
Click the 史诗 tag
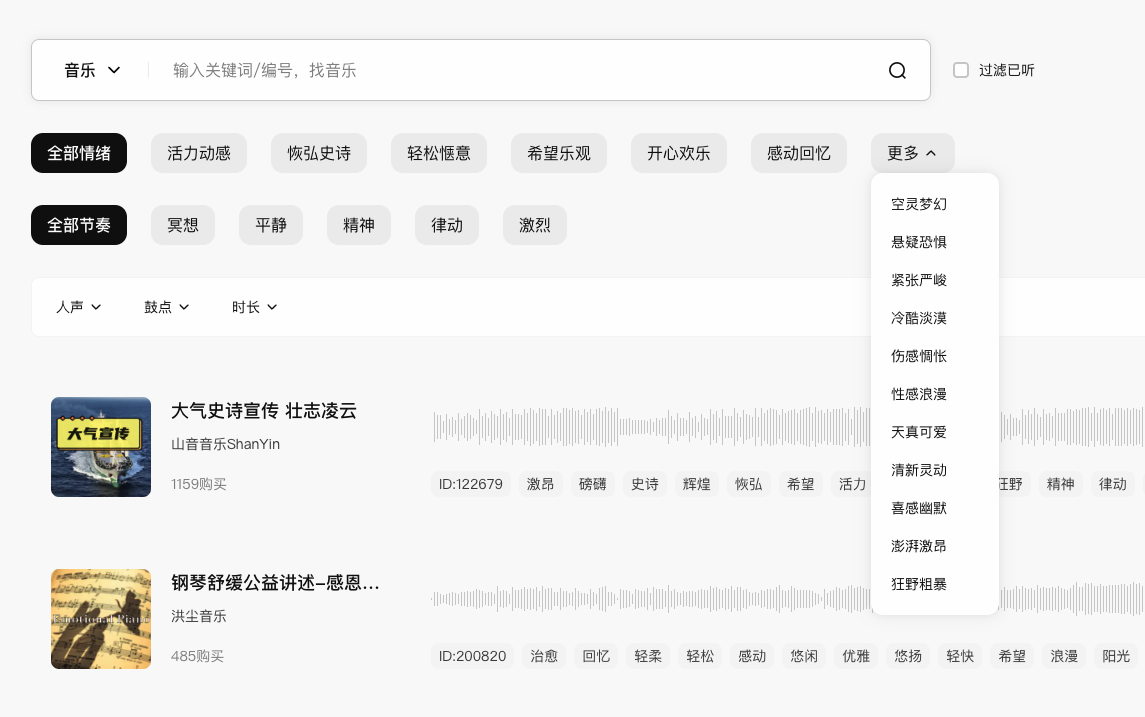[645, 484]
